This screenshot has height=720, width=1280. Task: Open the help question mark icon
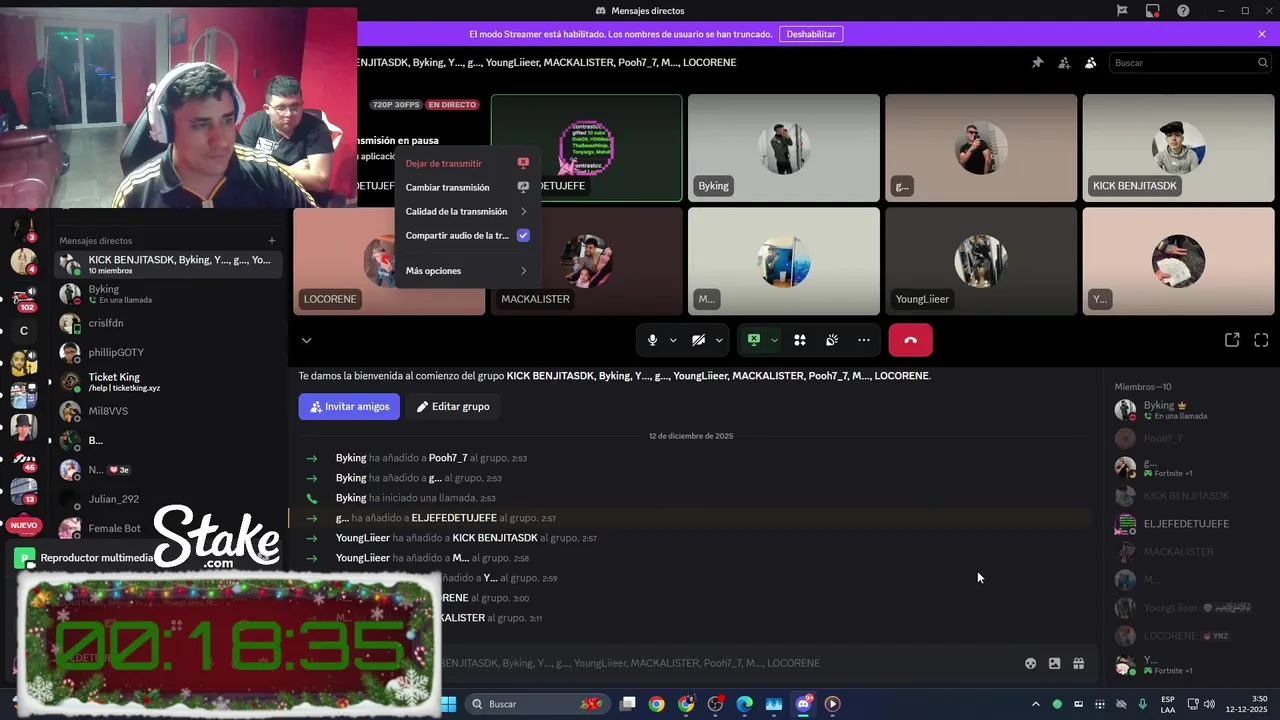click(1184, 11)
